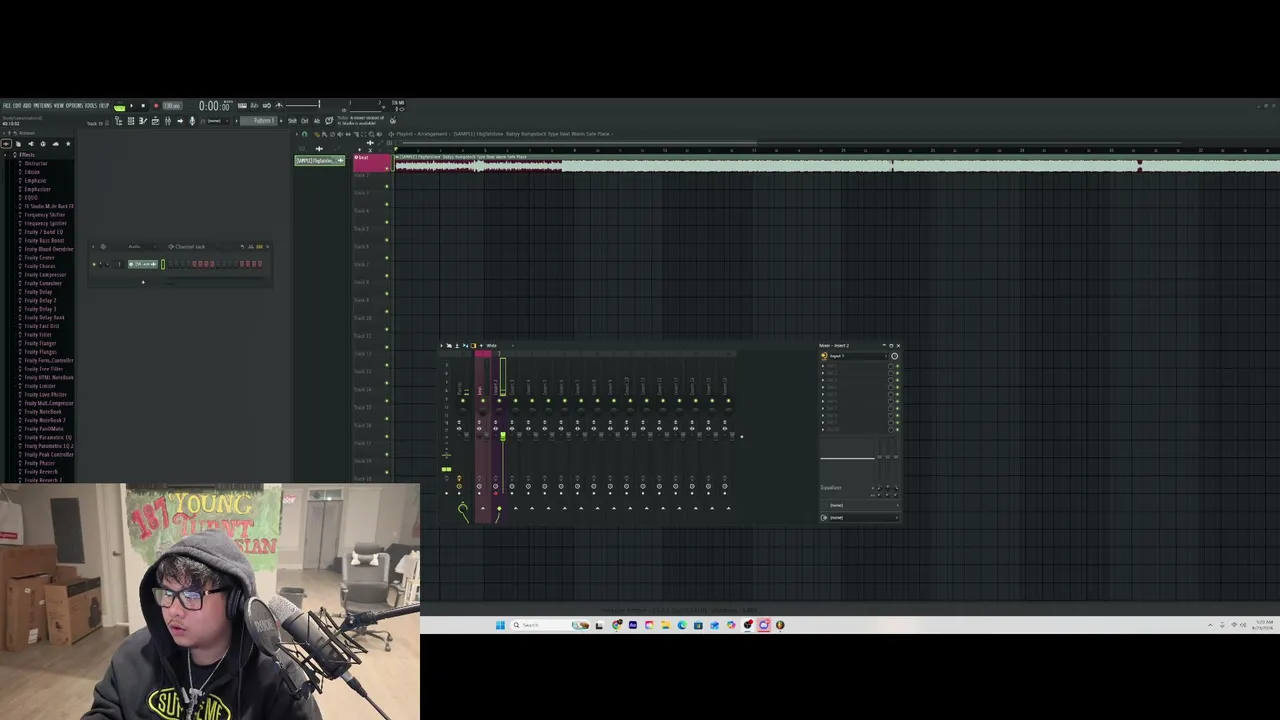Image resolution: width=1280 pixels, height=720 pixels.
Task: Add a new channel with plus button
Action: pyautogui.click(x=143, y=282)
